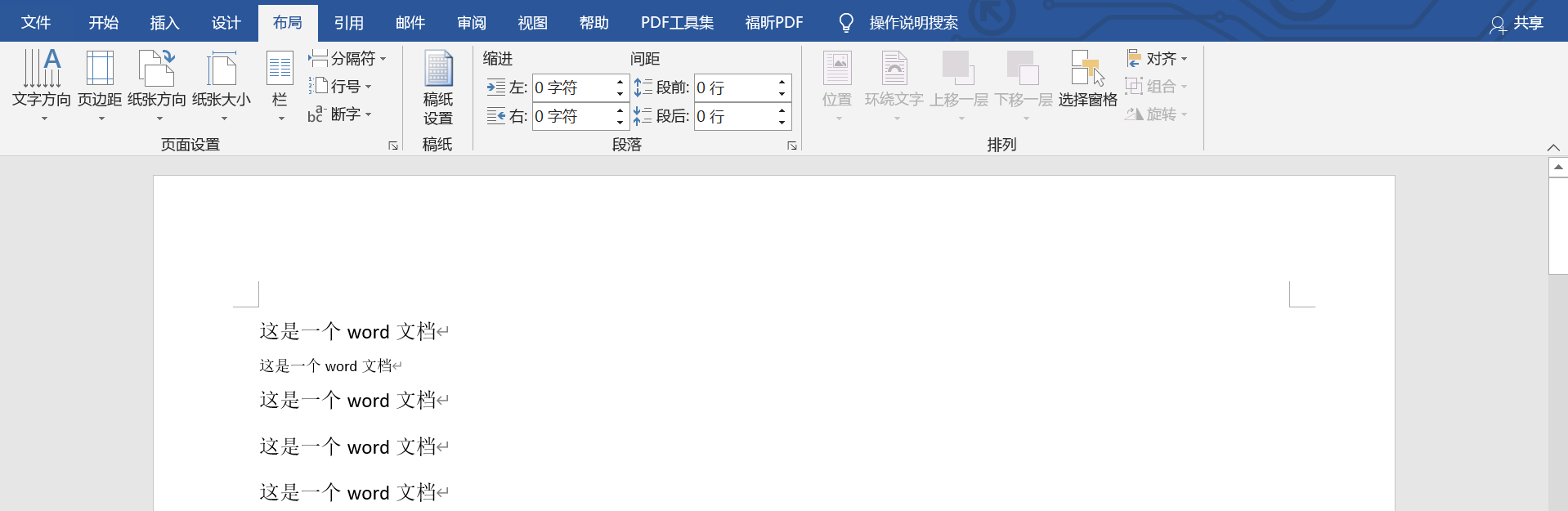Viewport: 1568px width, 511px height.
Task: Open the 页边距 margins tool
Action: (x=100, y=85)
